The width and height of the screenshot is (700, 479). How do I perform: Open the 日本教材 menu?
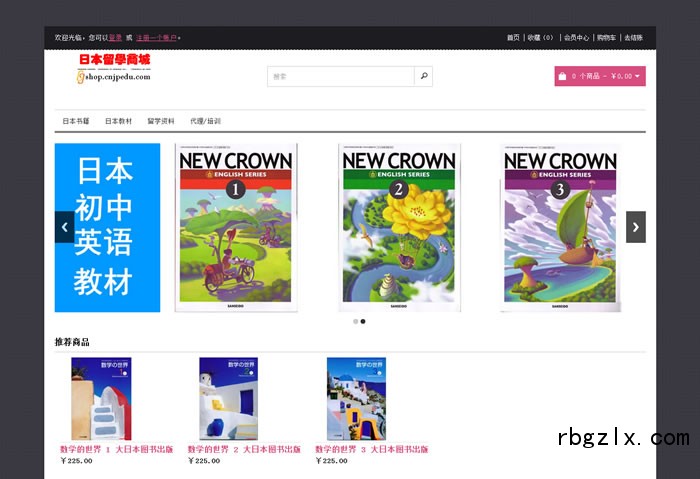coord(118,121)
